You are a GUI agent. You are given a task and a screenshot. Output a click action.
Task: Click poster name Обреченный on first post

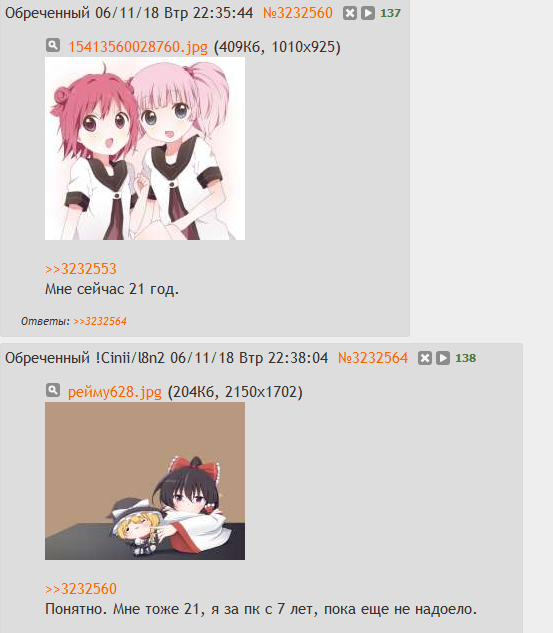point(47,13)
